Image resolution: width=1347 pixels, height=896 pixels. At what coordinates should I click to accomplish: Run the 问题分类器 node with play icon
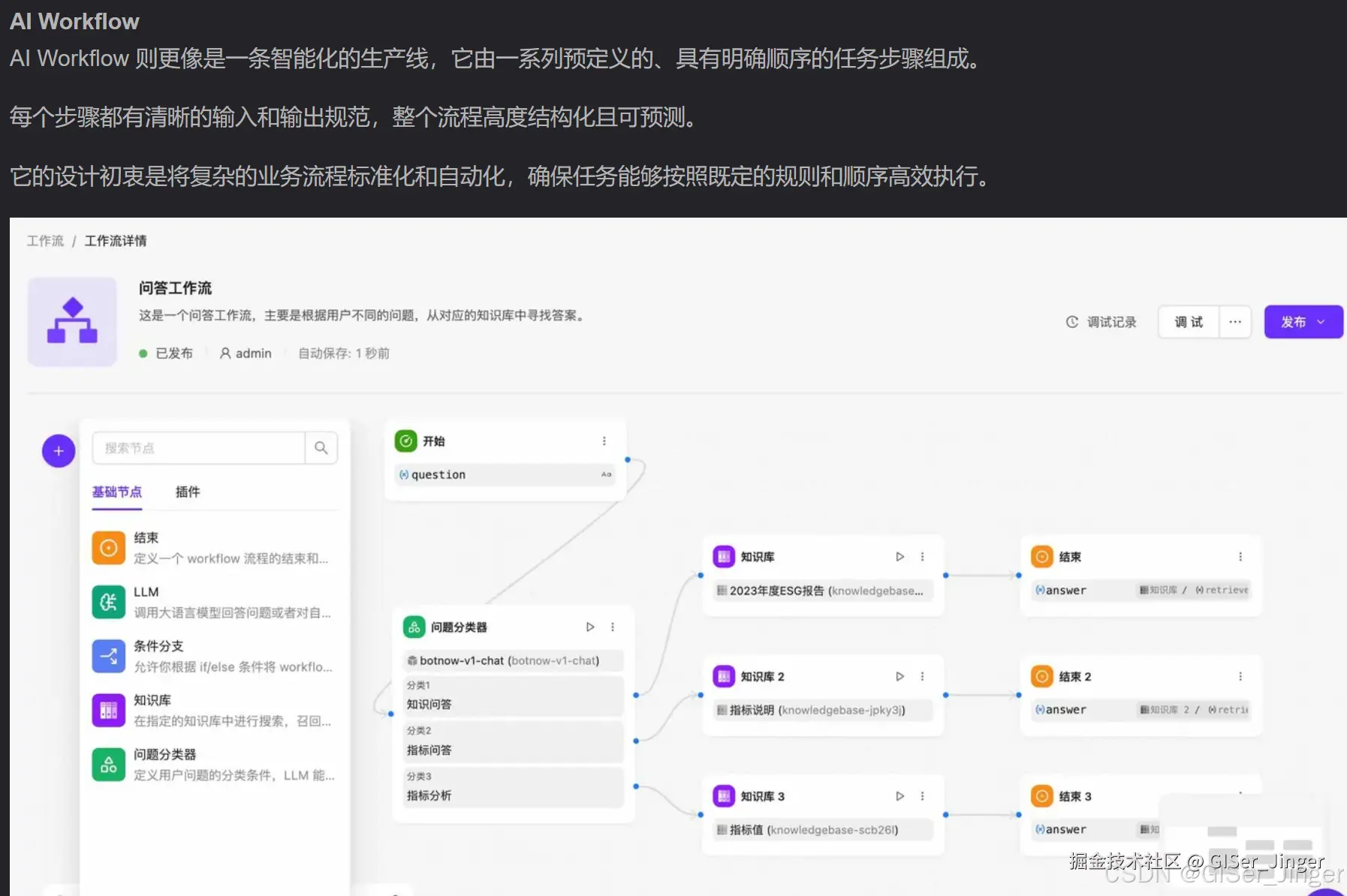(590, 627)
